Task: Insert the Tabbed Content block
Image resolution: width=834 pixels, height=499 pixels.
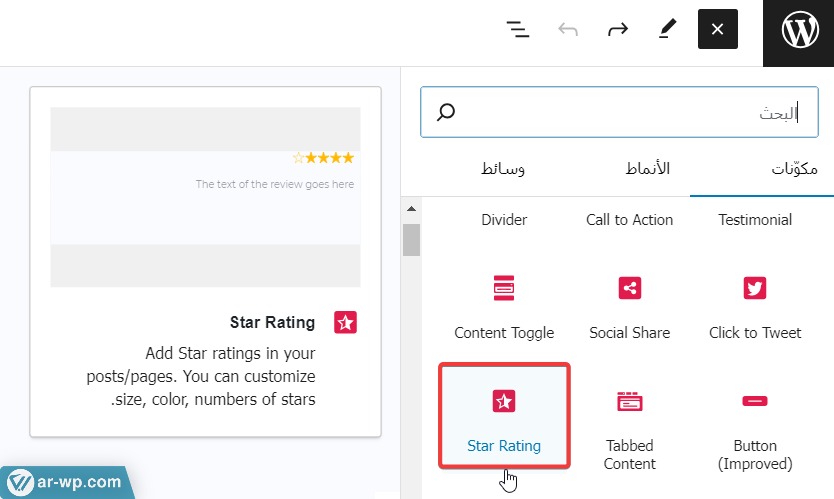Action: pyautogui.click(x=630, y=425)
